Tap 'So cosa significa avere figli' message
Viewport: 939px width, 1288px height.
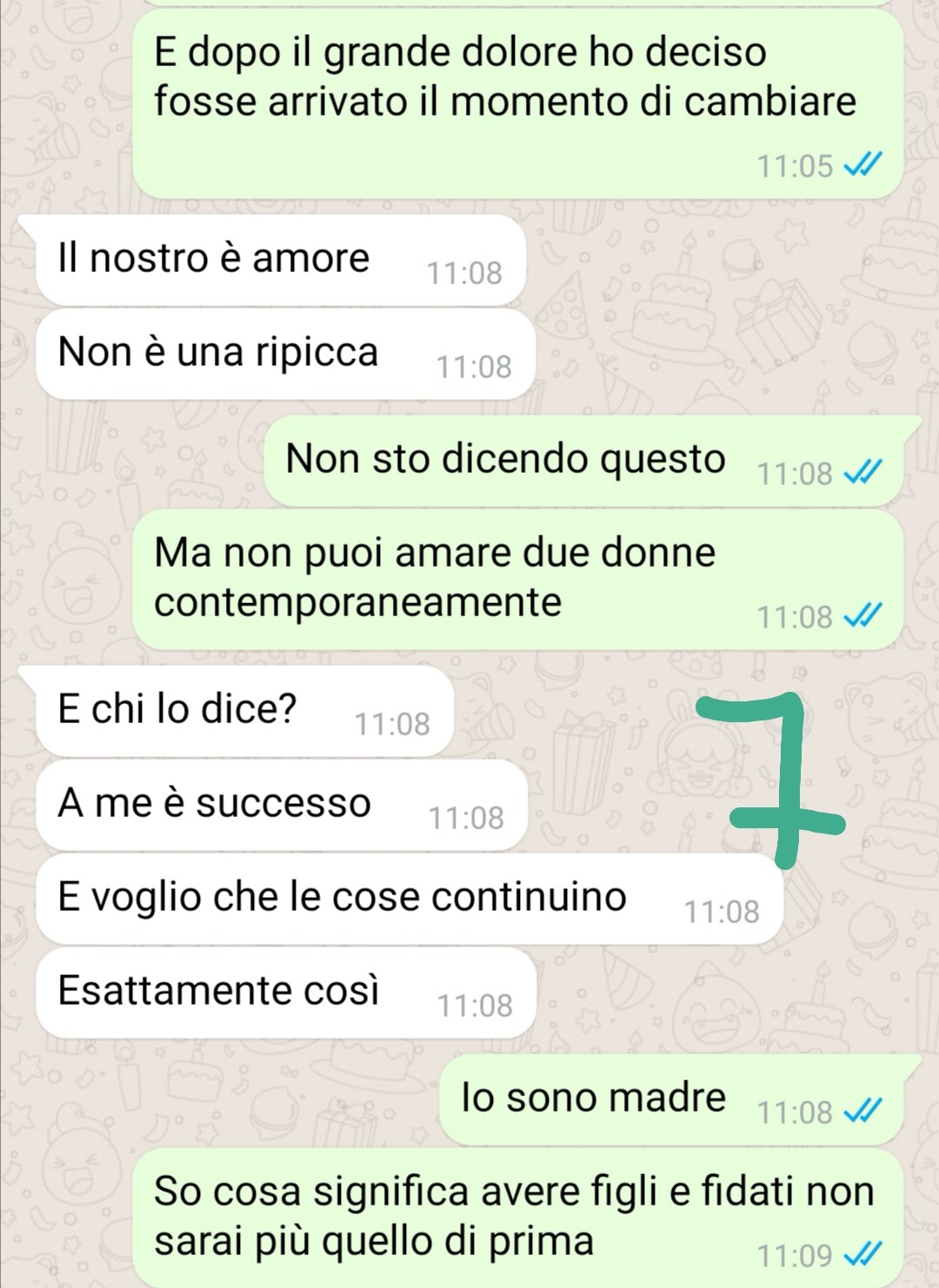coord(517,1218)
